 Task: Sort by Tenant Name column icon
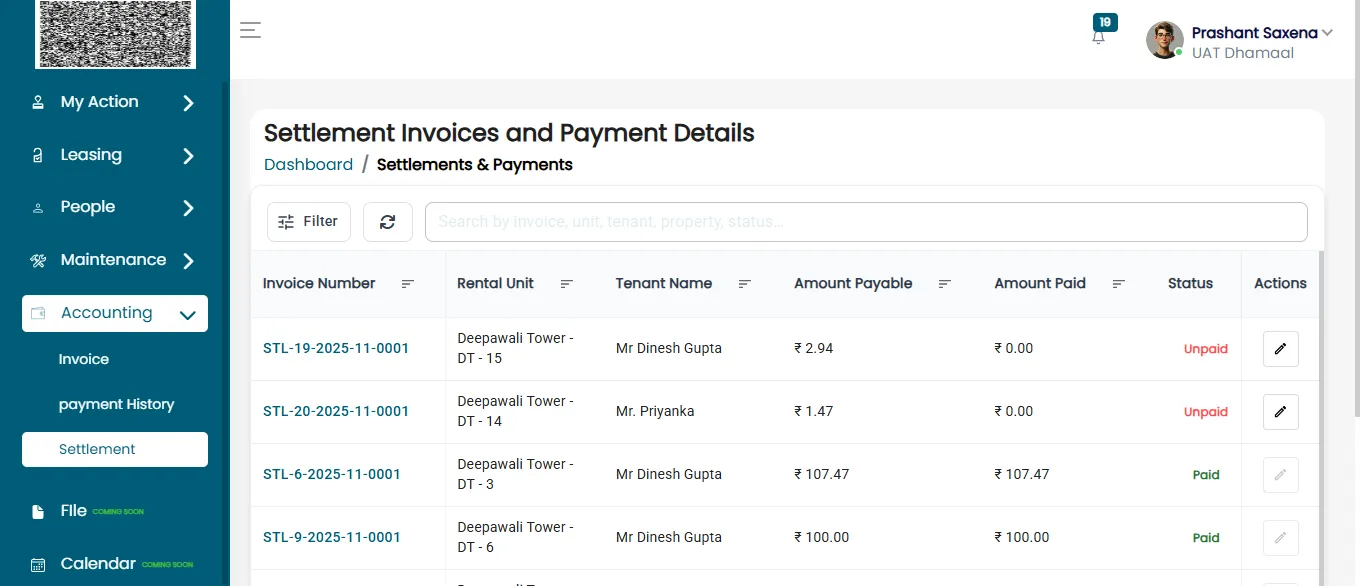tap(744, 284)
